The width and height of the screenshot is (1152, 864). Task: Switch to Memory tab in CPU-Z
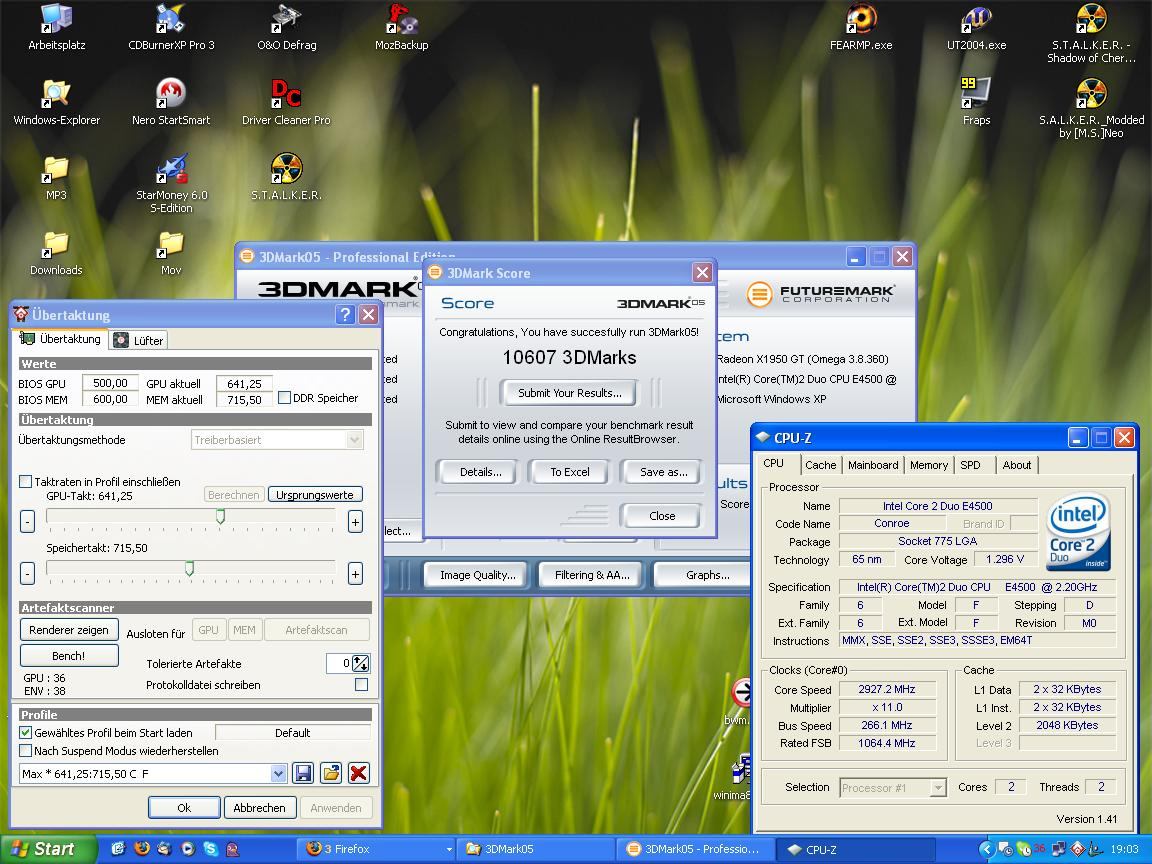[x=929, y=465]
